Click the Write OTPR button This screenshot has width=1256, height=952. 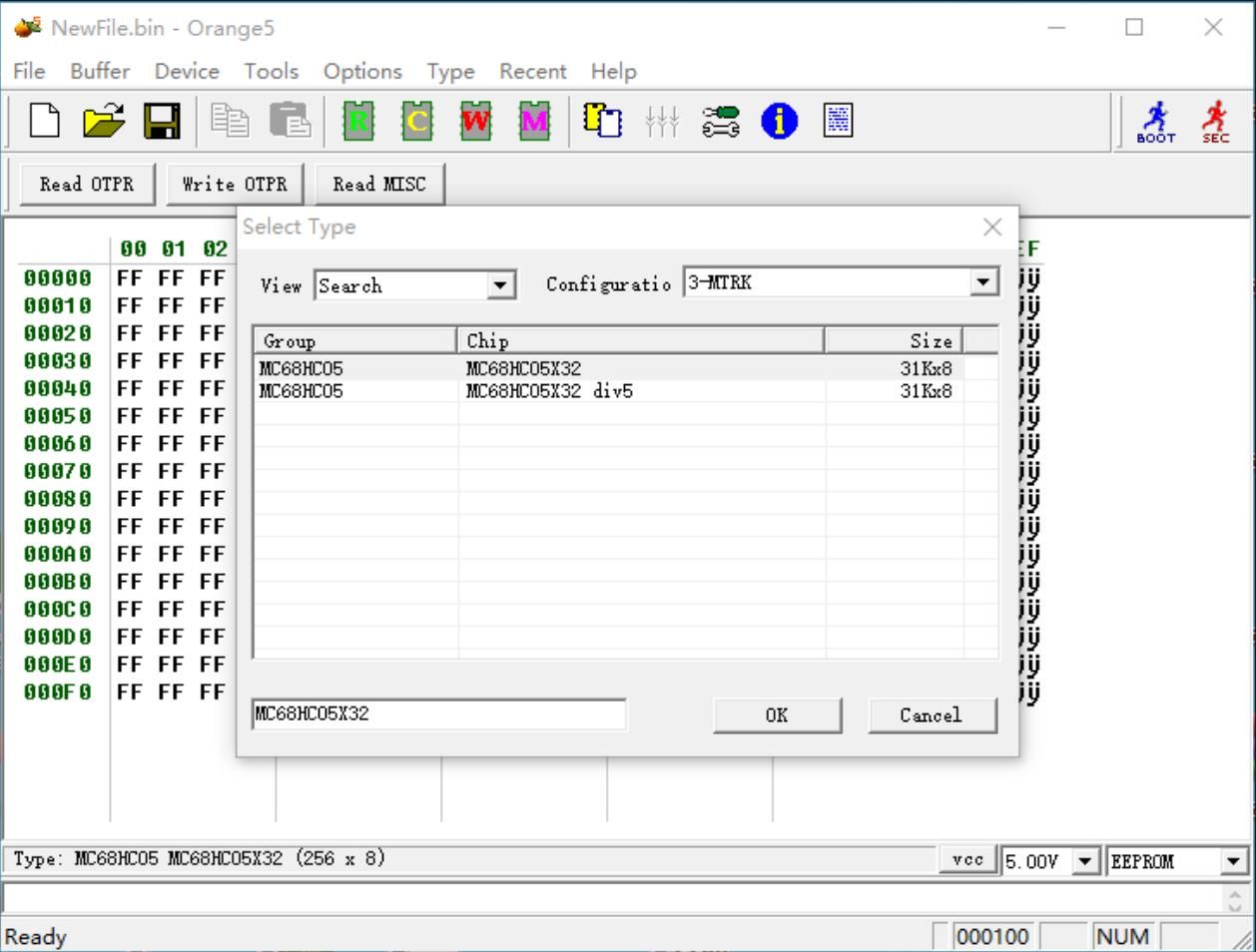[235, 185]
